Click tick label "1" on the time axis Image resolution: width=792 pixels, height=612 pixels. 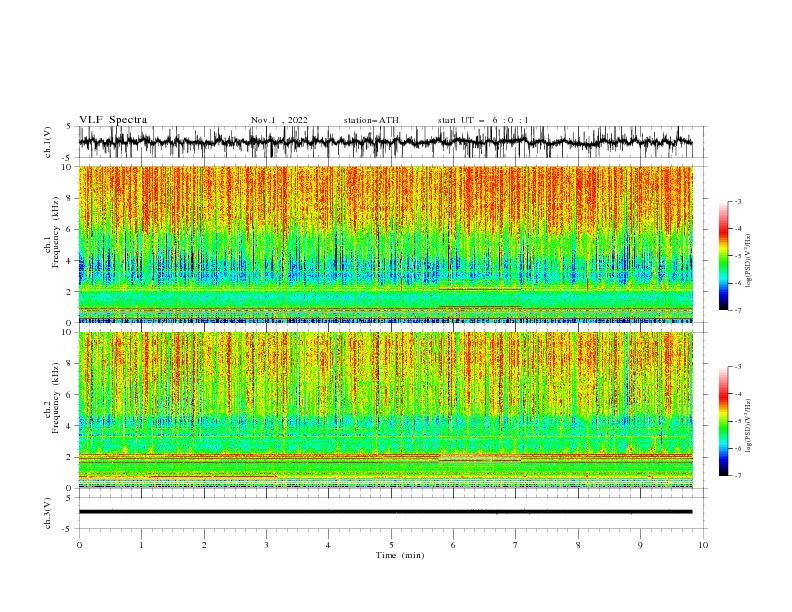pyautogui.click(x=141, y=545)
